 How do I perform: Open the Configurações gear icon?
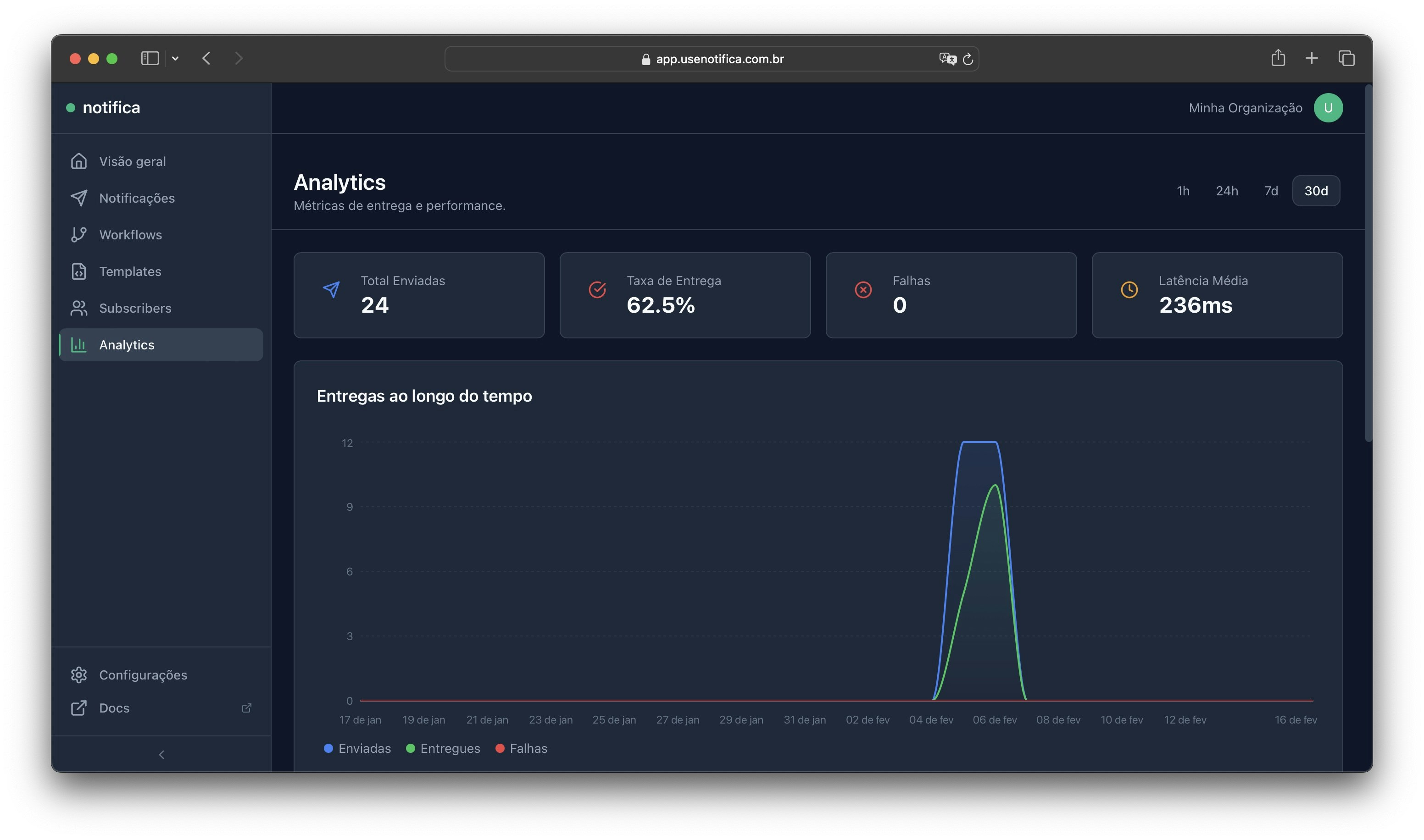[x=79, y=675]
